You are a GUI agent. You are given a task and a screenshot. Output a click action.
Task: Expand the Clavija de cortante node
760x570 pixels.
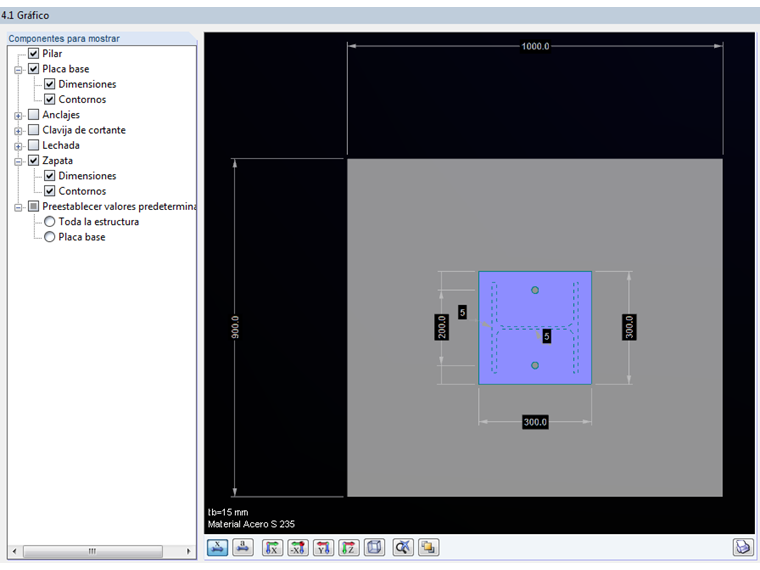[18, 131]
